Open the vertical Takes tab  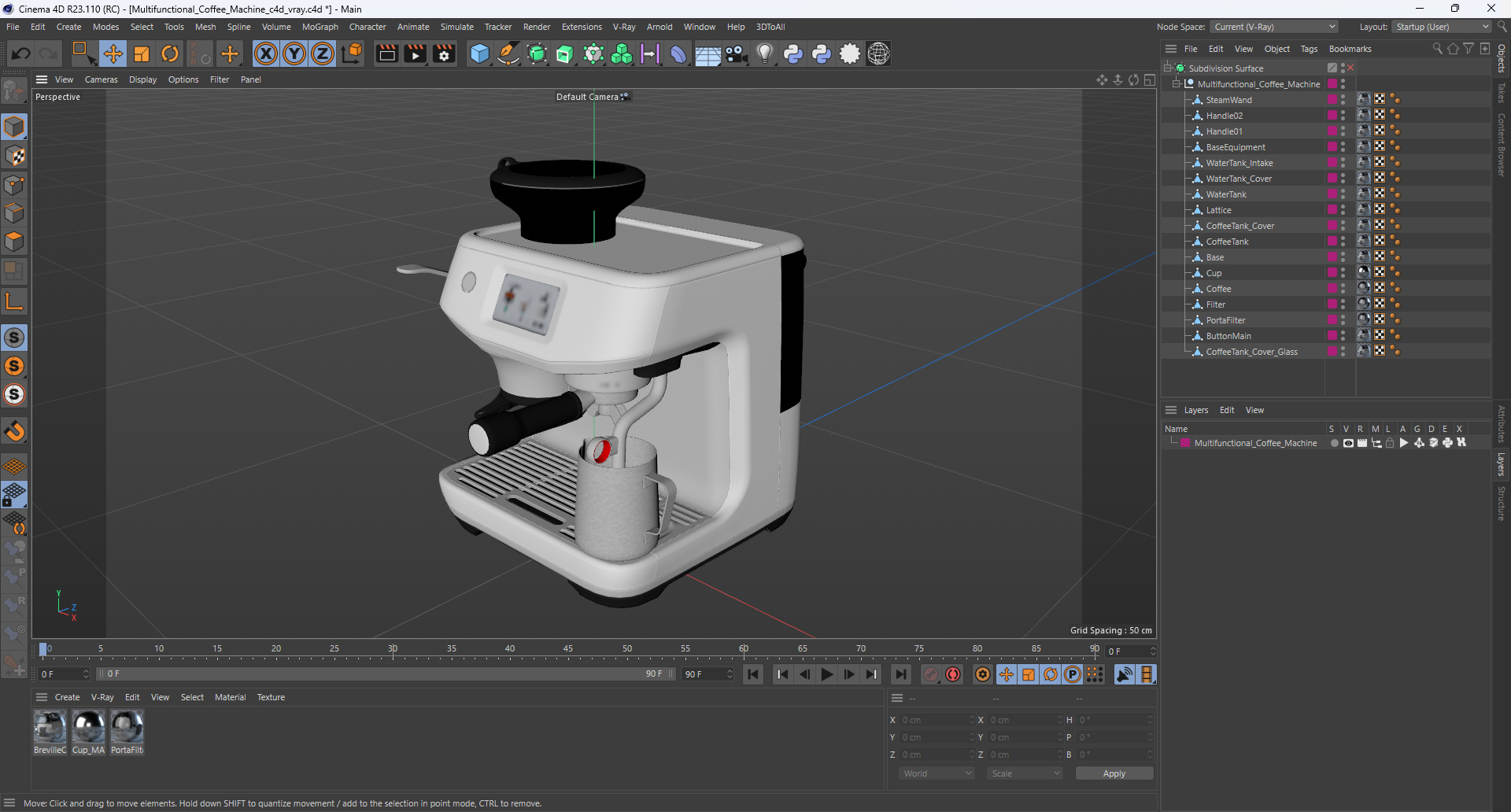pyautogui.click(x=1502, y=93)
